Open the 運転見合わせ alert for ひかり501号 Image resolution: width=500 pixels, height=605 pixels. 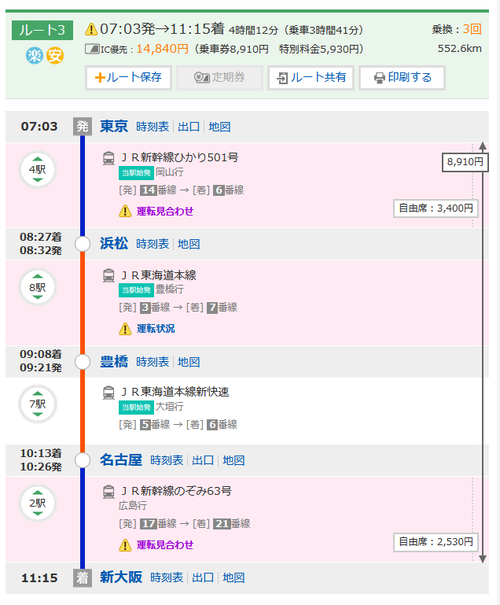point(165,211)
